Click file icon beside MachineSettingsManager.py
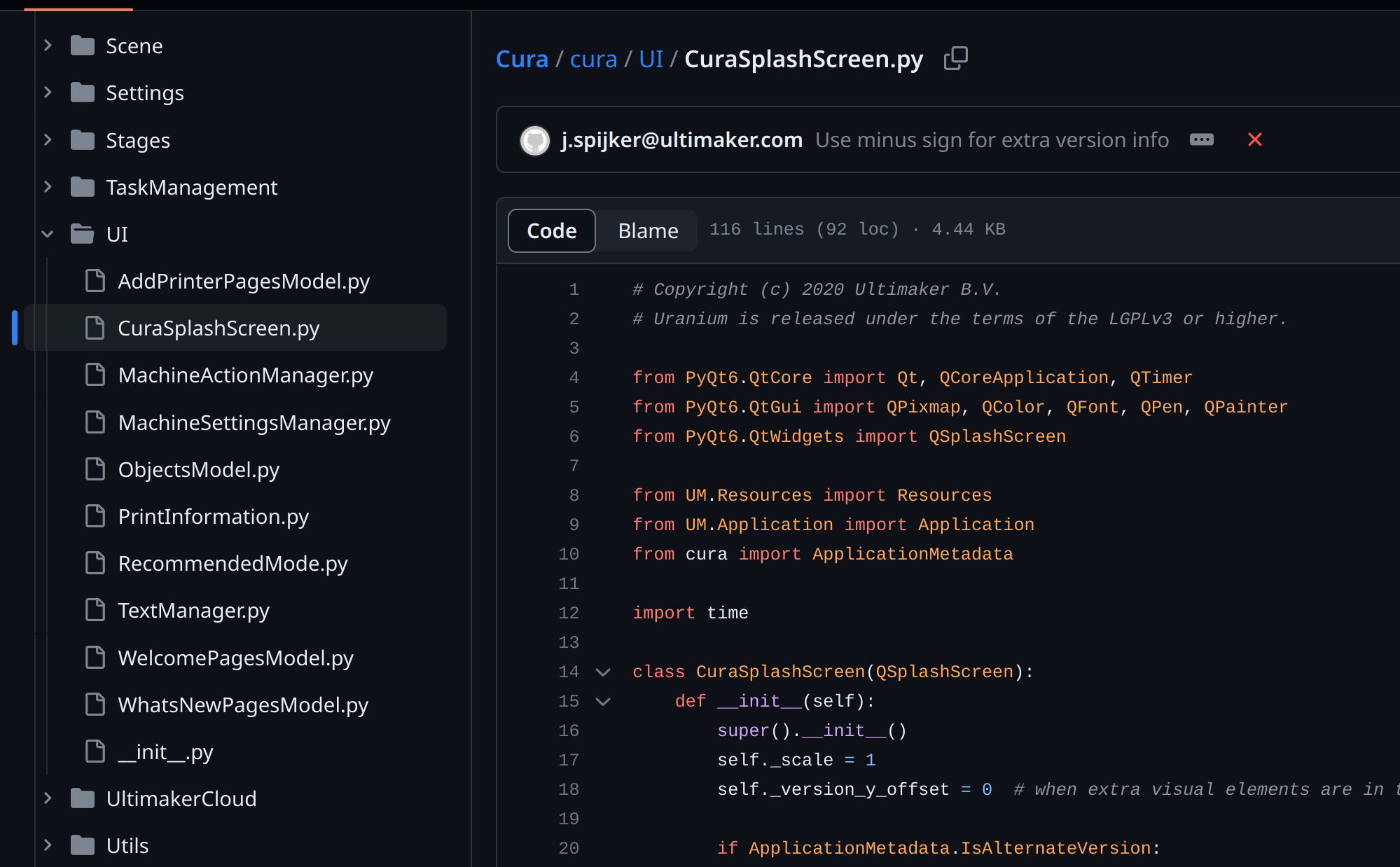1400x867 pixels. pos(95,422)
